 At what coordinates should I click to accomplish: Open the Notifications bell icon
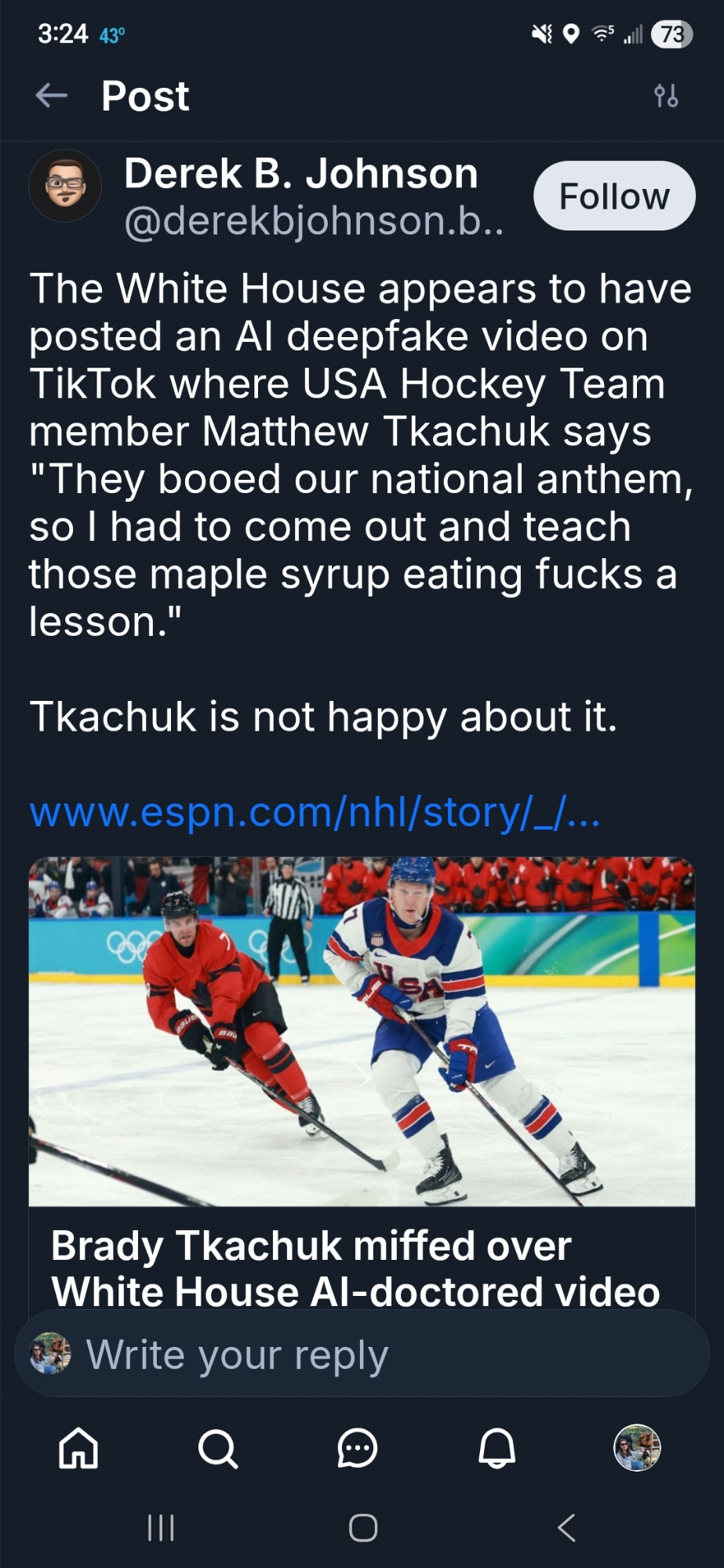coord(497,1447)
